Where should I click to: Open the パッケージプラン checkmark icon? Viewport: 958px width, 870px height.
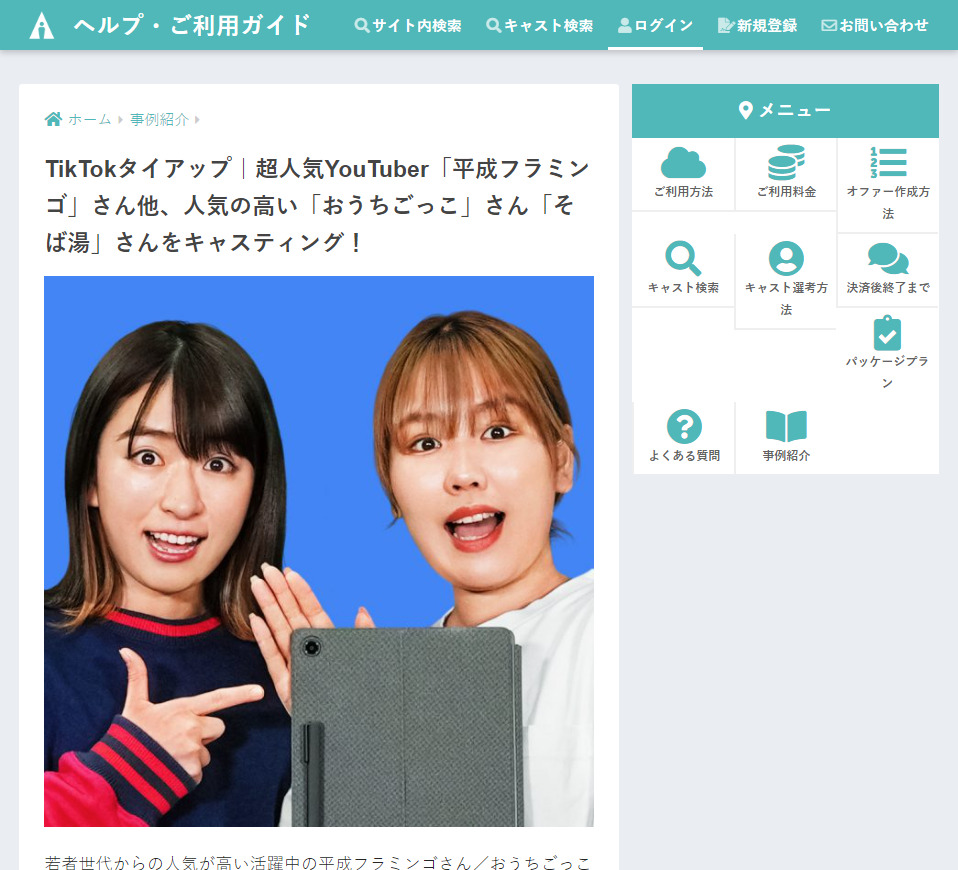point(888,333)
